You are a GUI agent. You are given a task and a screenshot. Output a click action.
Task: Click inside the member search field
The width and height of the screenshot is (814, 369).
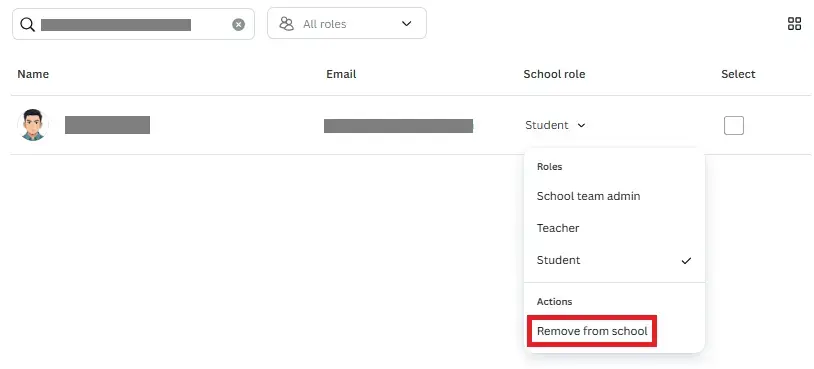[133, 24]
